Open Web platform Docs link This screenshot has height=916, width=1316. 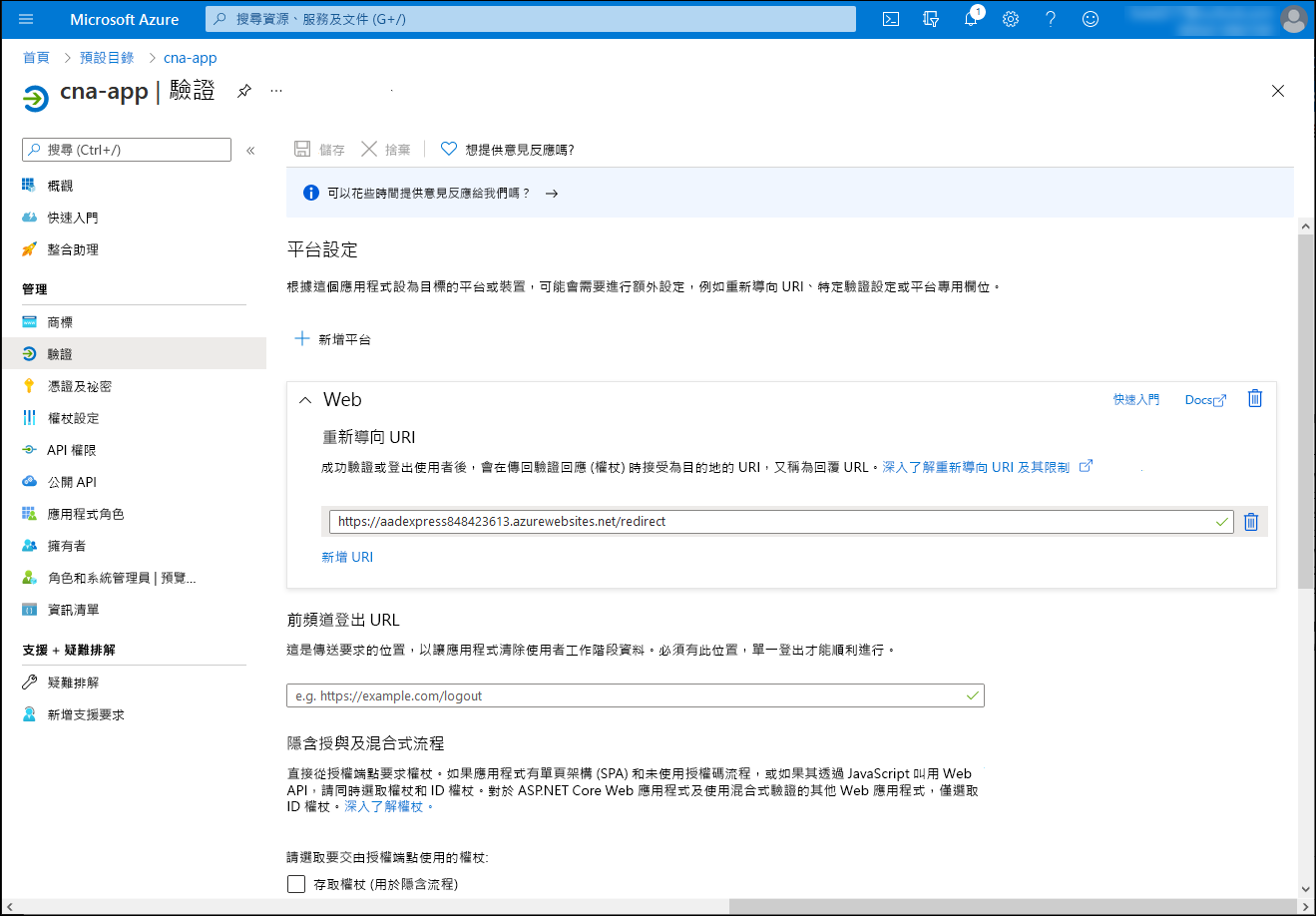pyautogui.click(x=1205, y=400)
